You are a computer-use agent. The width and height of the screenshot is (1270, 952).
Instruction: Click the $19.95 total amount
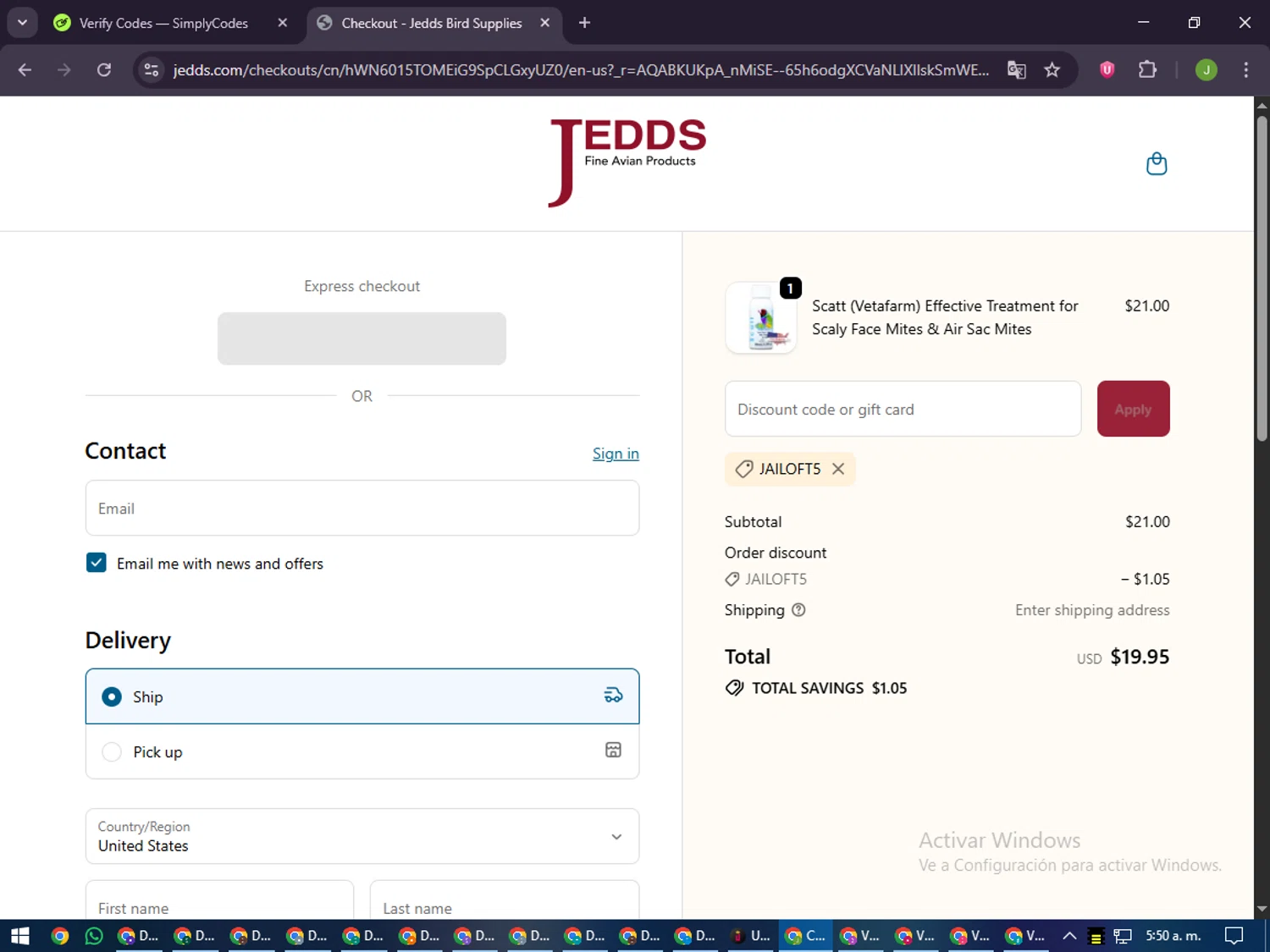tap(1140, 657)
